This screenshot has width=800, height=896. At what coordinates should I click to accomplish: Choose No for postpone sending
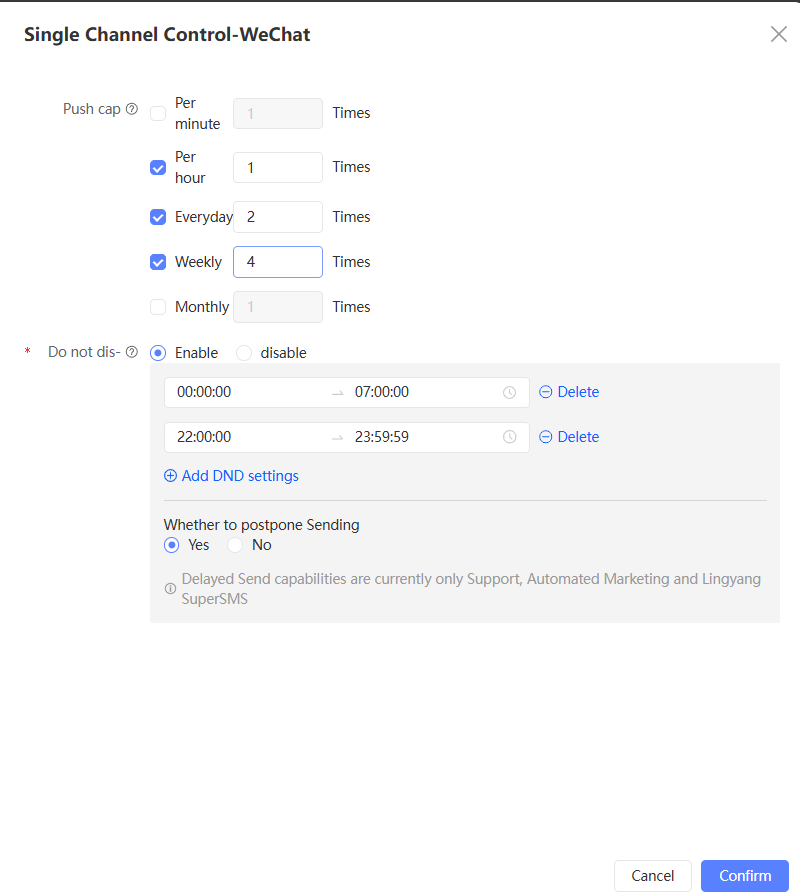(235, 545)
